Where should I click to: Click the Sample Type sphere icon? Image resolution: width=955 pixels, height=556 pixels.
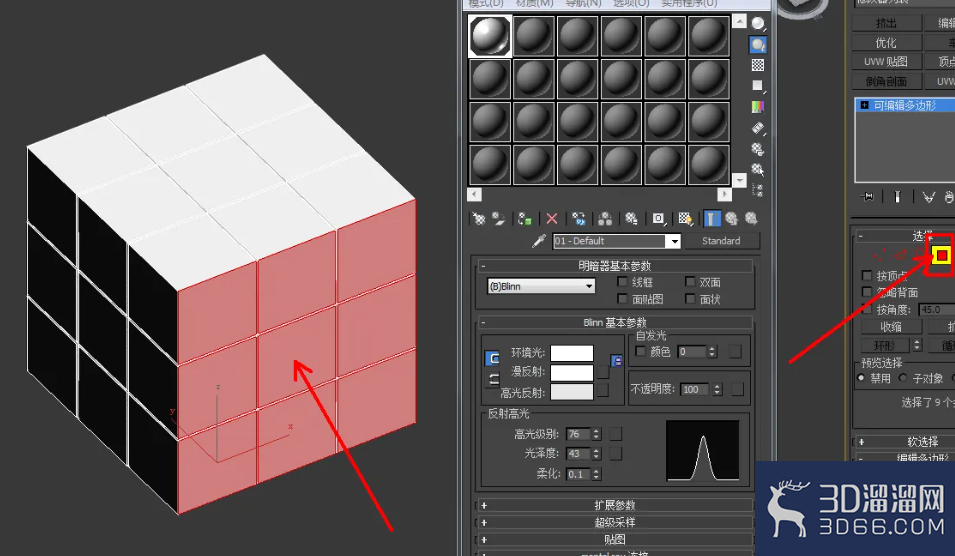click(758, 24)
